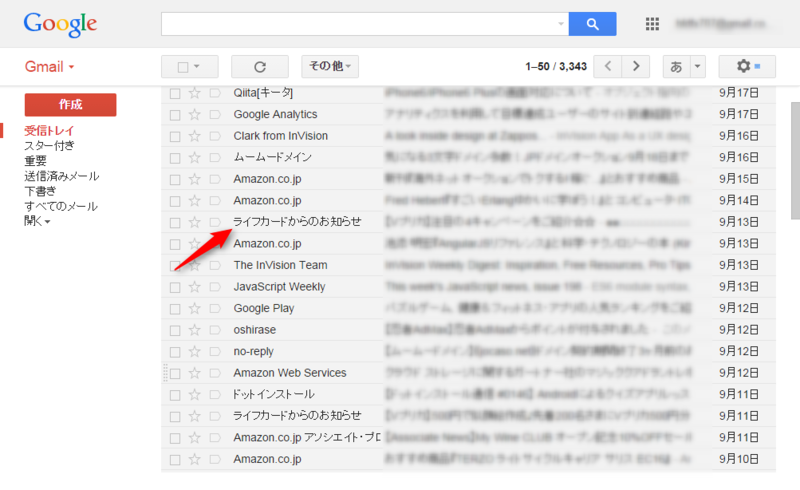Open the input tools dropdown arrow
The height and width of the screenshot is (490, 800).
[697, 66]
